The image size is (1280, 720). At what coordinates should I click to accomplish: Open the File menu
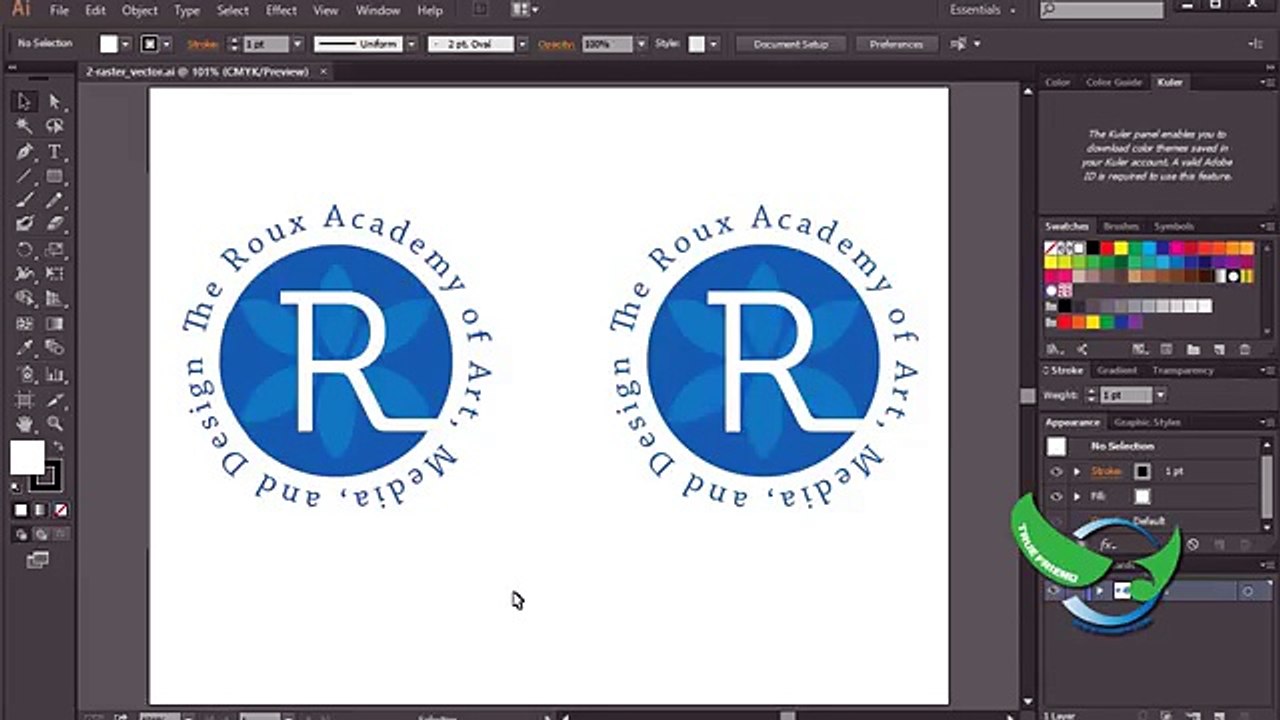pyautogui.click(x=59, y=10)
